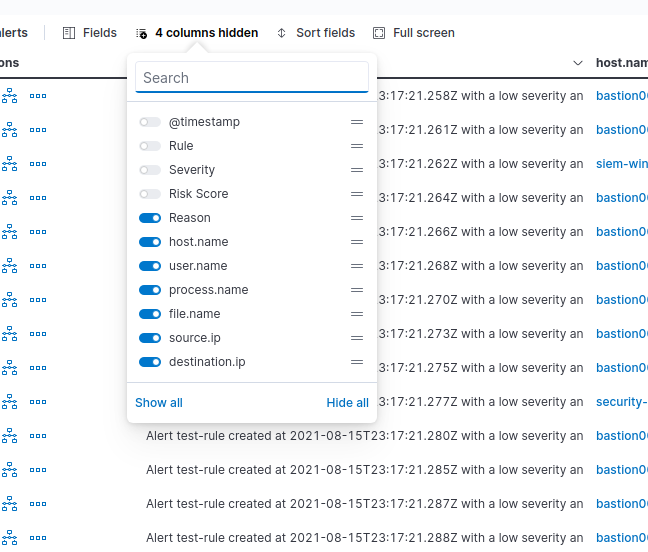Screen dimensions: 648x552
Task: Enable the Rule column switch
Action: 150,146
